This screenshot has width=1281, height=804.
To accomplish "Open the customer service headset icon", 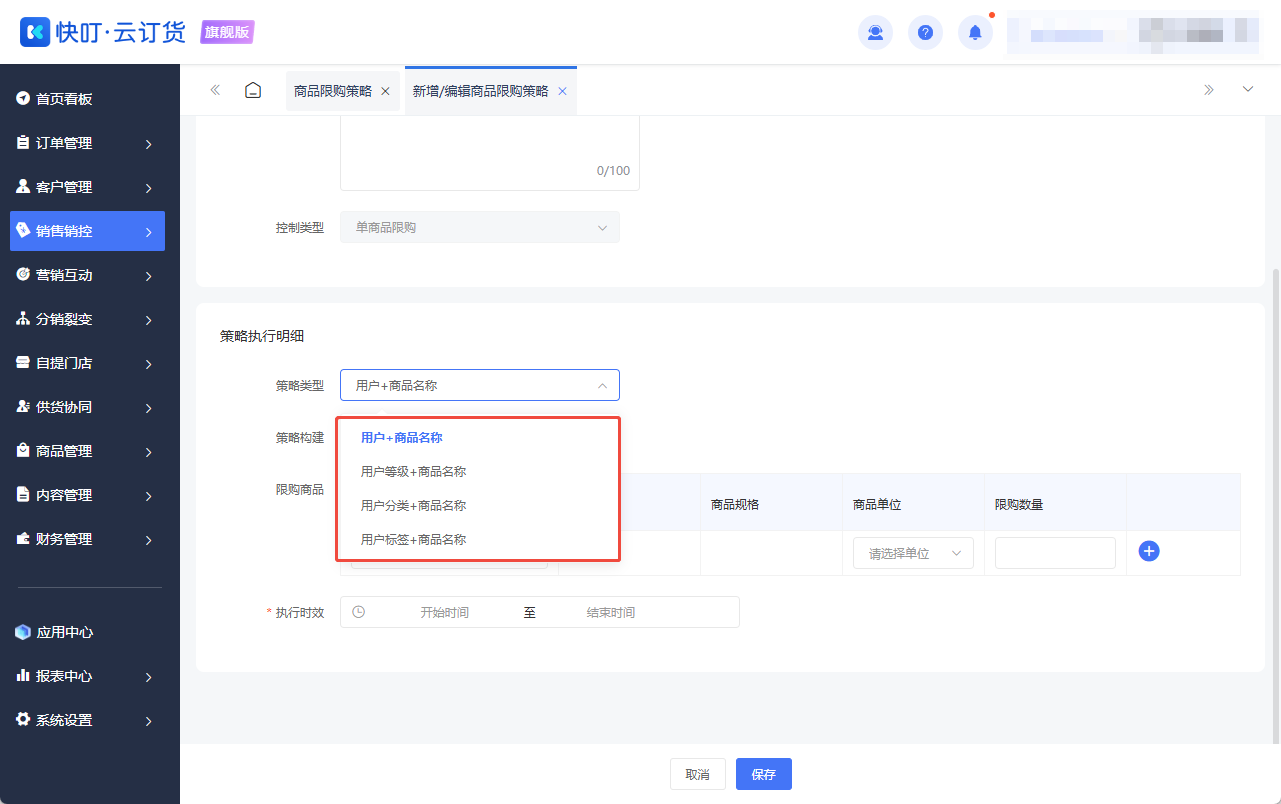I will click(875, 33).
